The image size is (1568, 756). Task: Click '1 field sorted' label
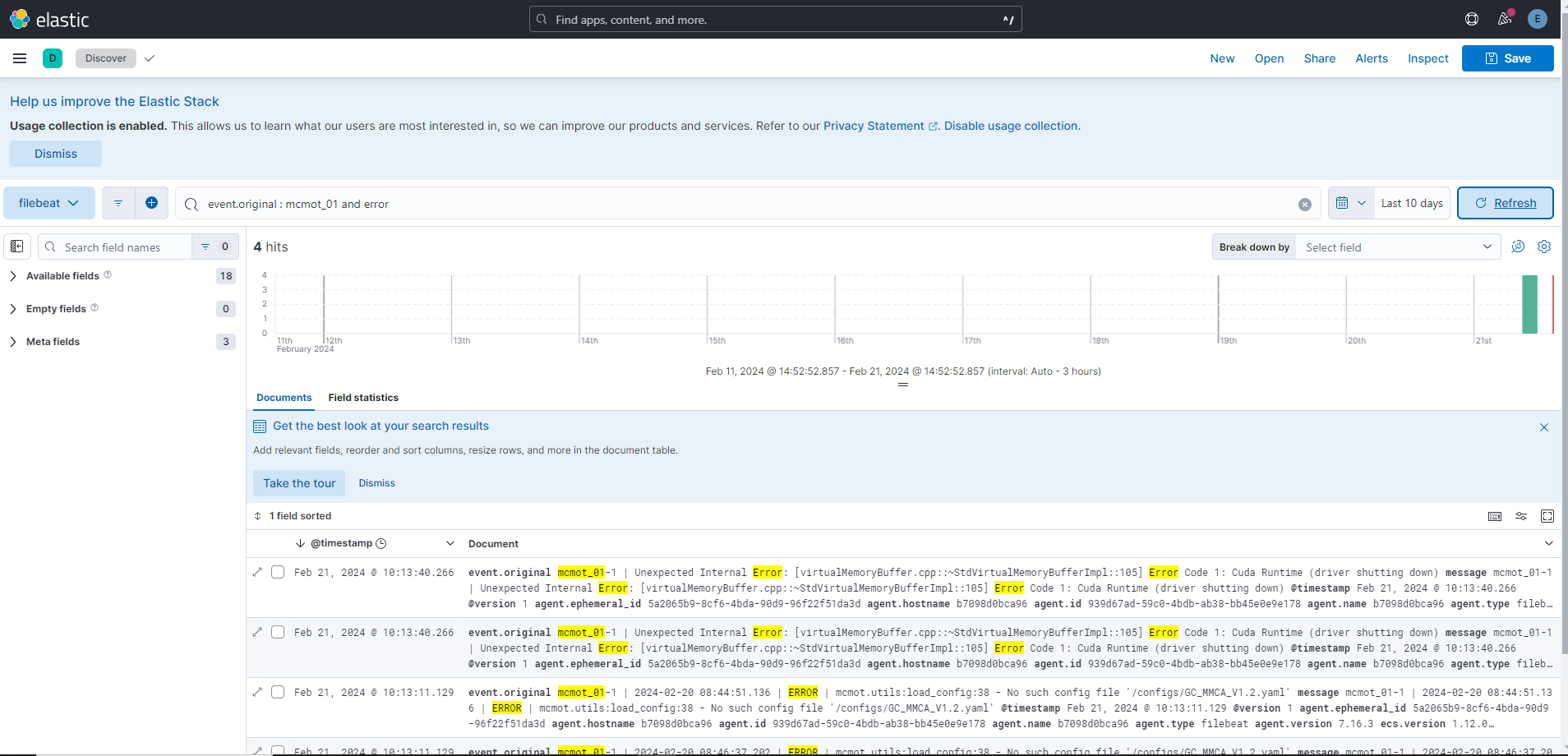(x=300, y=516)
